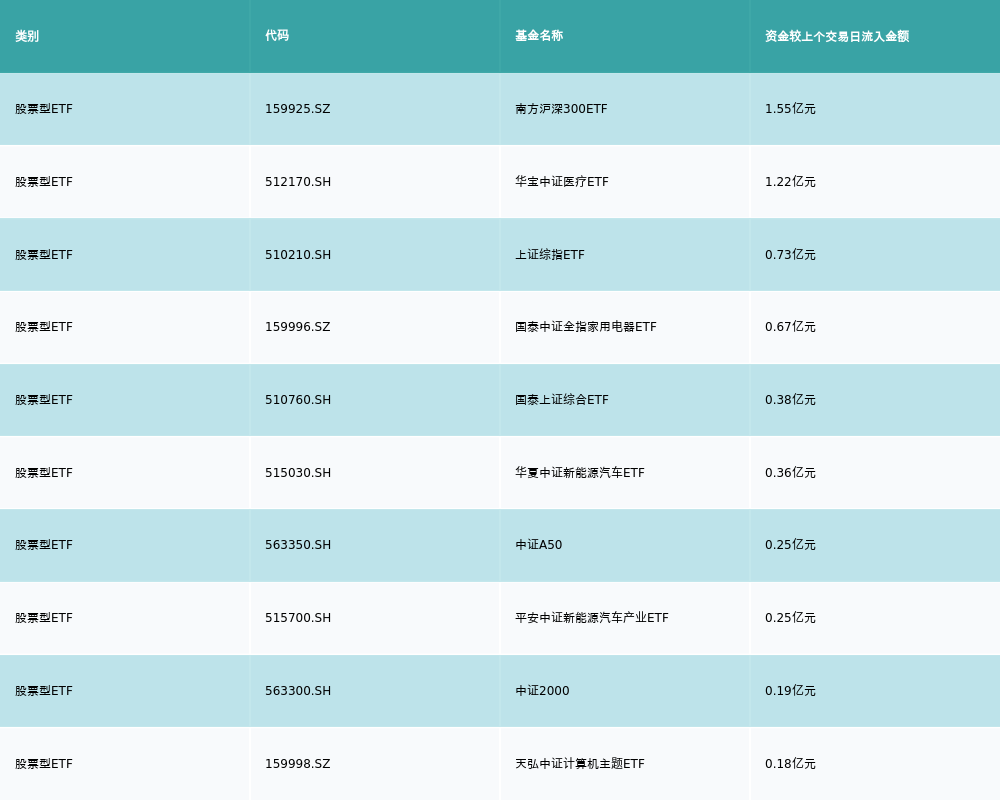The image size is (1000, 800).
Task: Select fund name 华宝中证医疗ETF
Action: coord(562,182)
